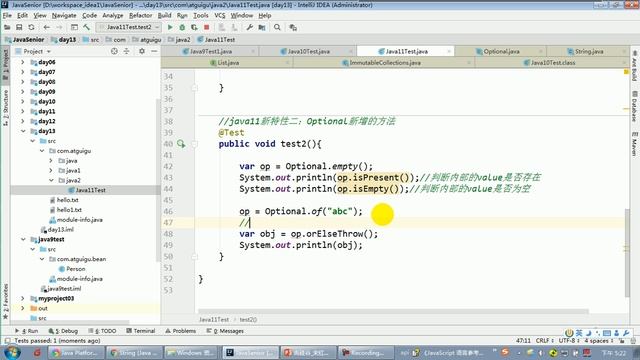The image size is (640, 360).
Task: Synchronize files with the refresh icon
Action: (31, 27)
